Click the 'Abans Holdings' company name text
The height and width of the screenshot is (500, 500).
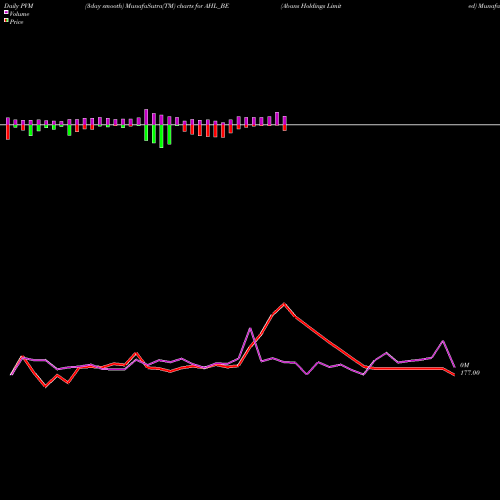(x=303, y=6)
